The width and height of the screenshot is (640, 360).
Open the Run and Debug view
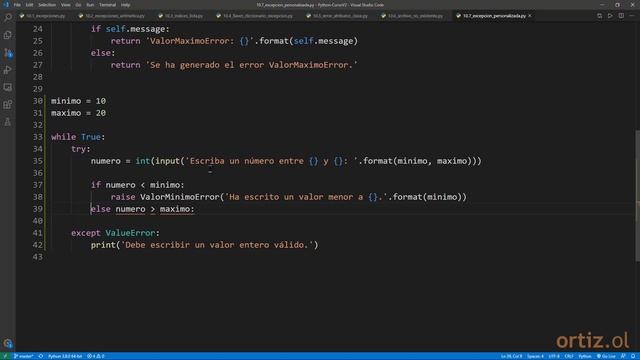point(8,70)
